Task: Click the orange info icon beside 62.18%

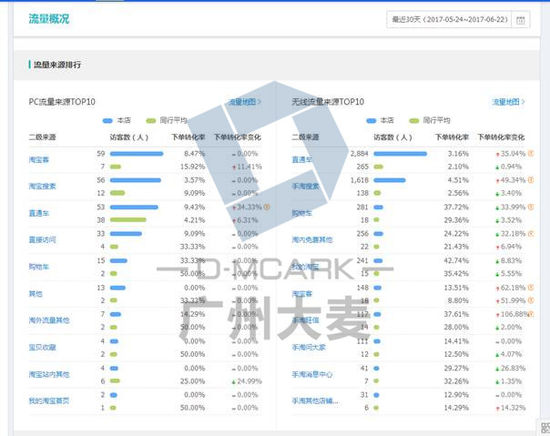Action: 531,288
